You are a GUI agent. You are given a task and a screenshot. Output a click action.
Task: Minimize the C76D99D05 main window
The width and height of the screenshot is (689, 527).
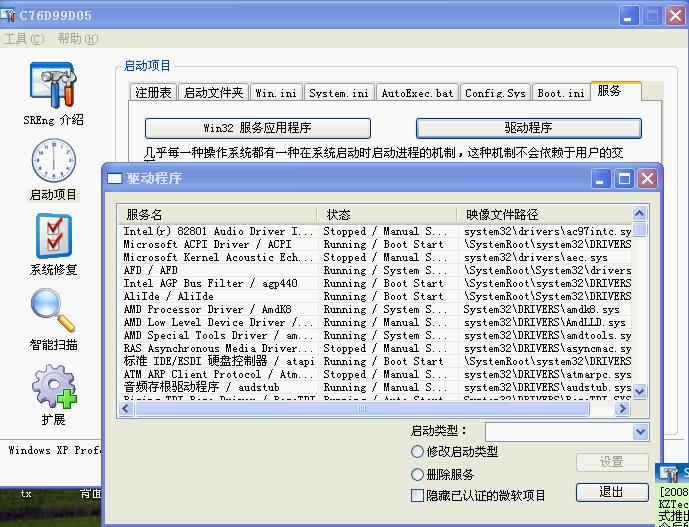[629, 16]
